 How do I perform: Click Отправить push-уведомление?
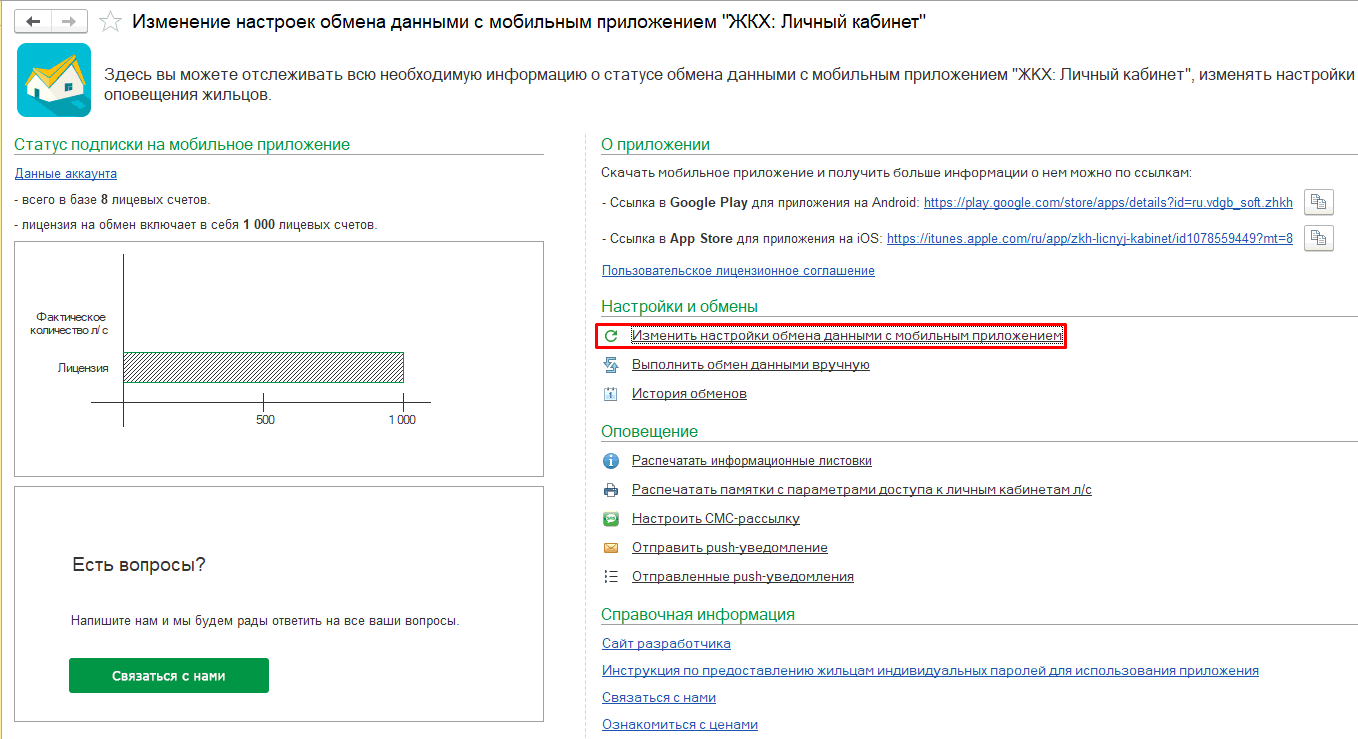coord(730,548)
